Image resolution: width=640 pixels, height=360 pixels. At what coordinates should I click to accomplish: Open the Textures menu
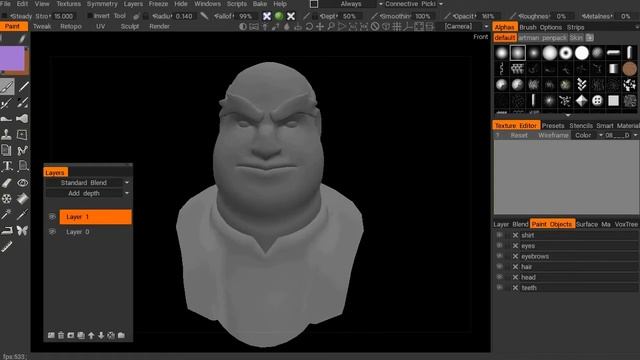68,4
